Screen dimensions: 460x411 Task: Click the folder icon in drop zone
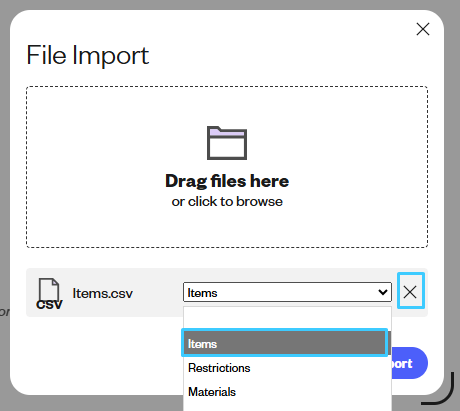click(x=227, y=143)
